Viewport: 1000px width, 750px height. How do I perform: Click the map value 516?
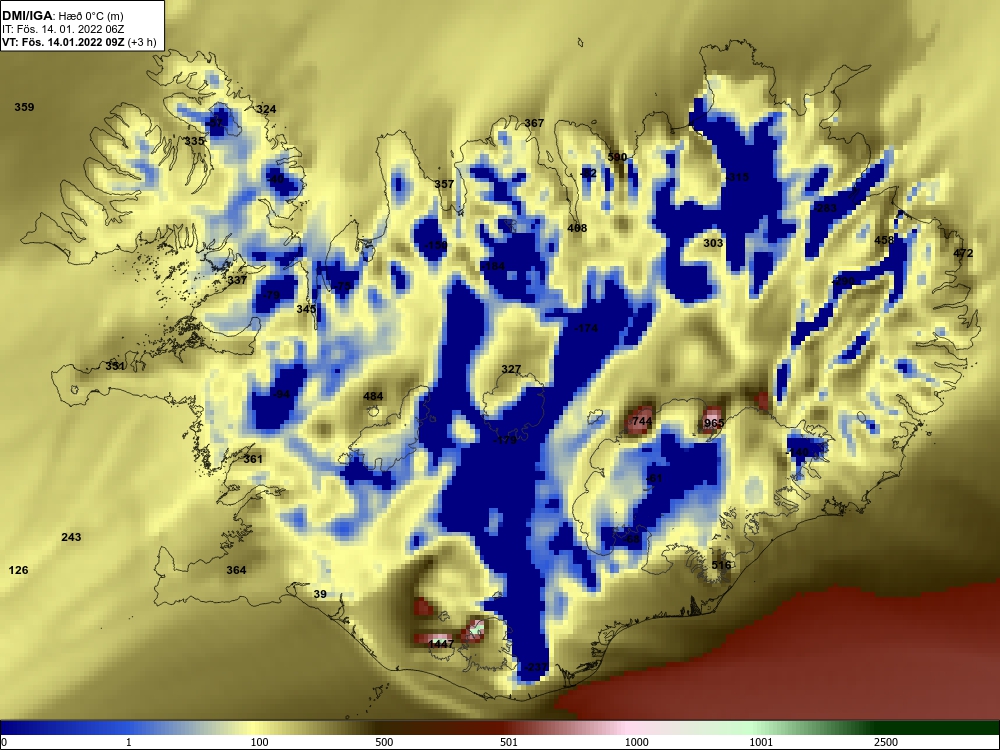click(x=721, y=565)
